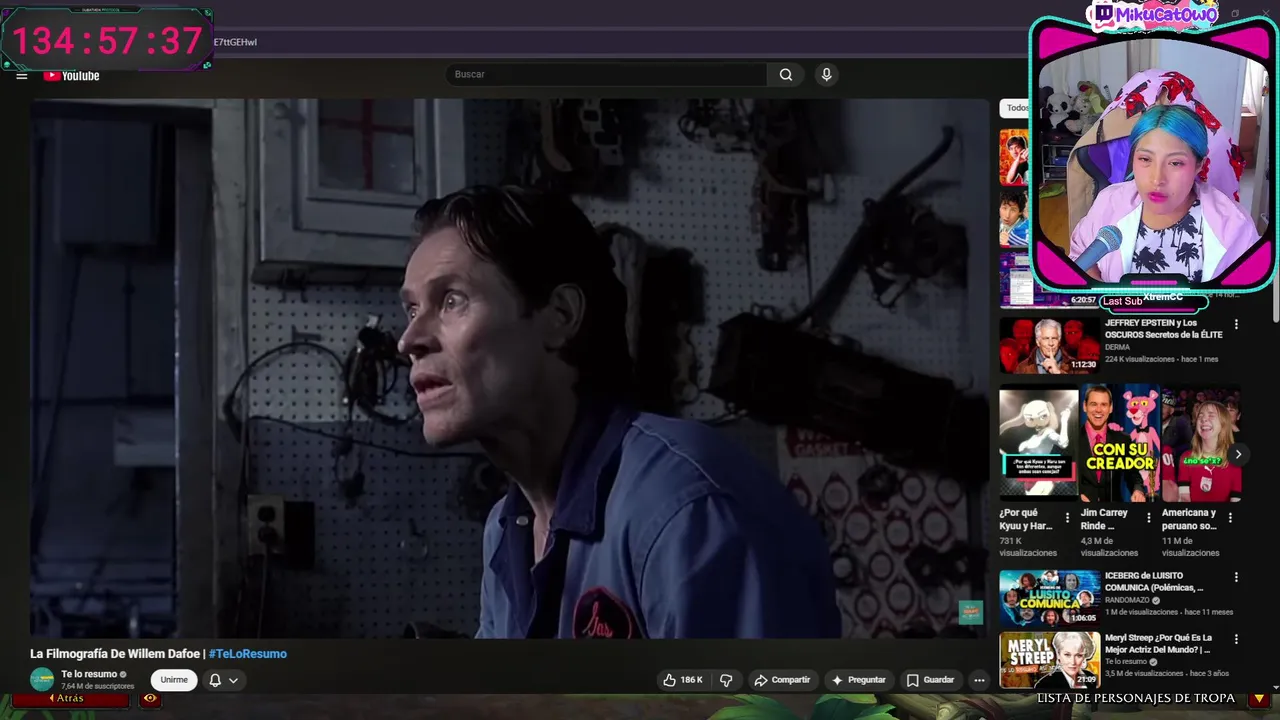Select the Todos filter chip
The image size is (1280, 720).
point(1016,108)
